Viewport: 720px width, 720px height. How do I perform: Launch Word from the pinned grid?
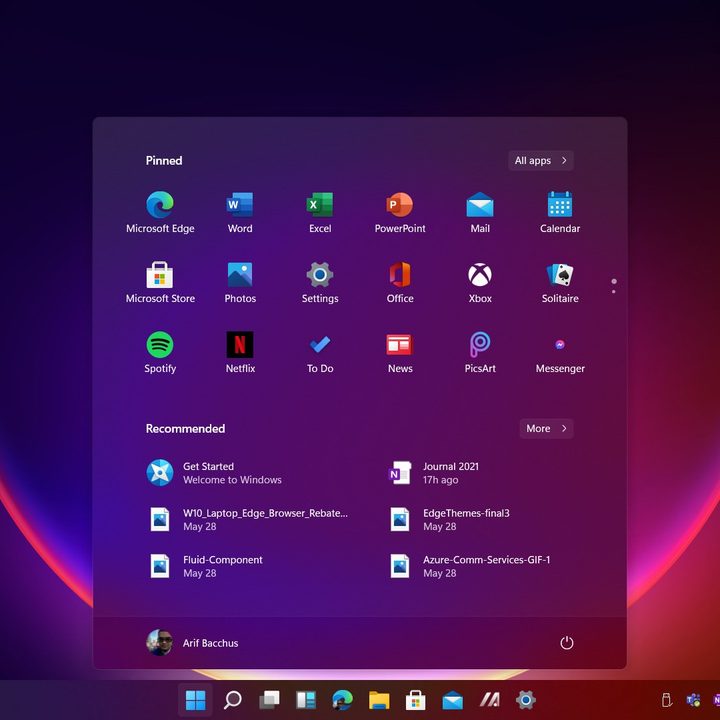pos(240,212)
